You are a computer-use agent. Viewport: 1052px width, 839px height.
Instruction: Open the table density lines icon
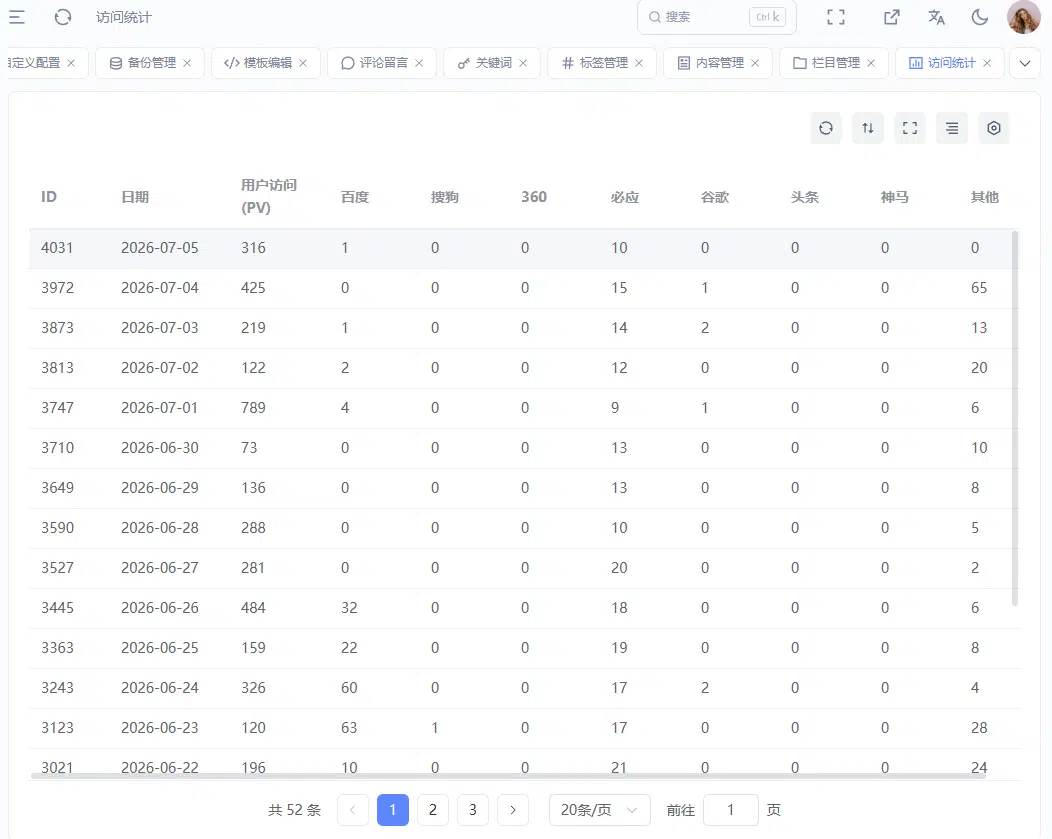[952, 128]
